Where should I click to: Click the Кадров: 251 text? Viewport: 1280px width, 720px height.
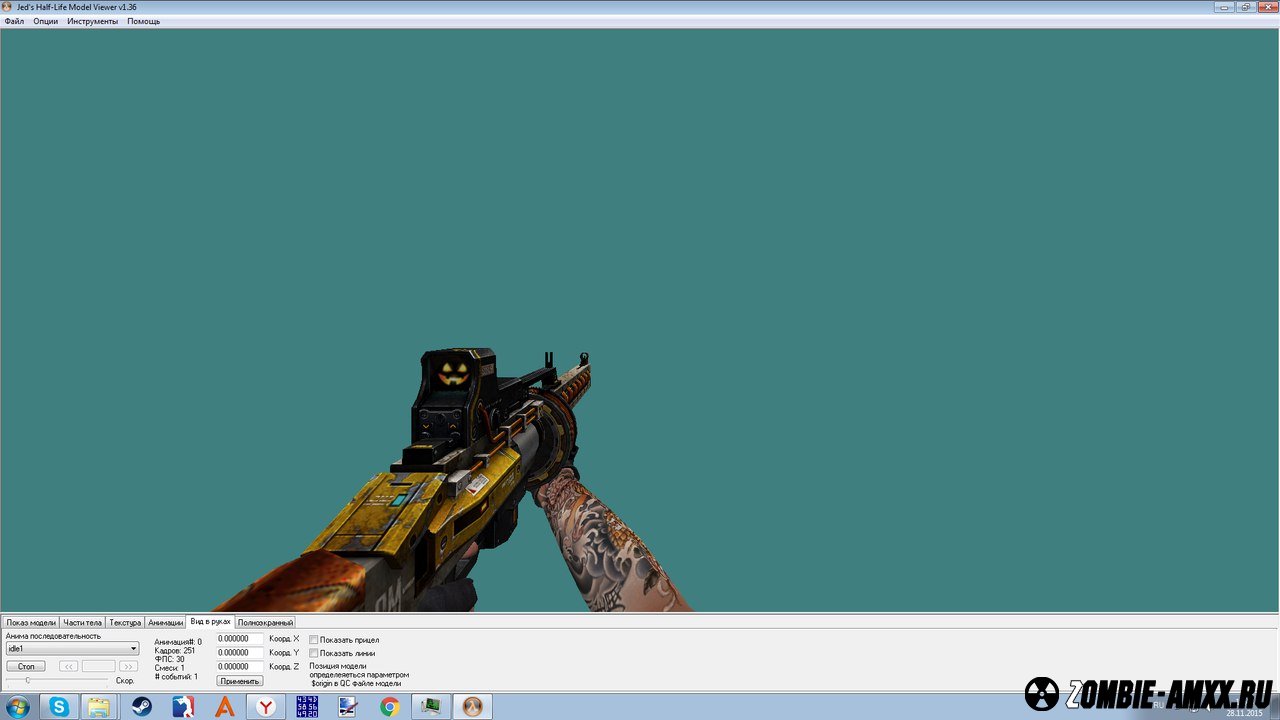pyautogui.click(x=175, y=651)
